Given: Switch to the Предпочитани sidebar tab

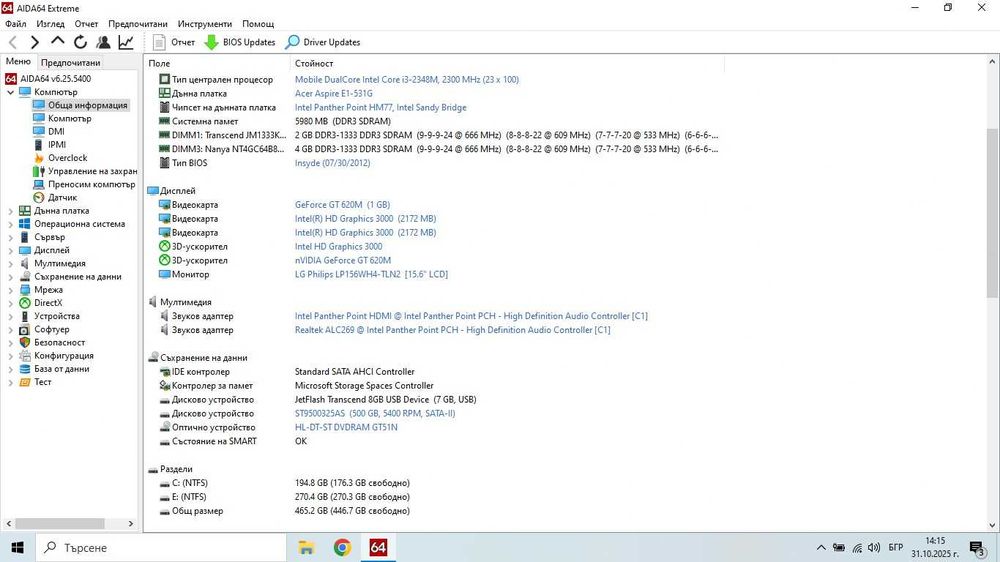Looking at the screenshot, I should point(70,63).
